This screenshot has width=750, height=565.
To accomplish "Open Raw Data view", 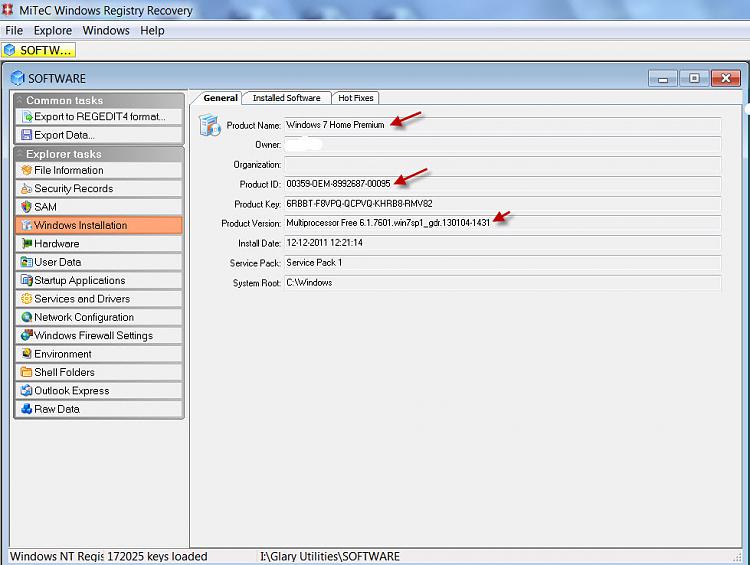I will coord(99,409).
